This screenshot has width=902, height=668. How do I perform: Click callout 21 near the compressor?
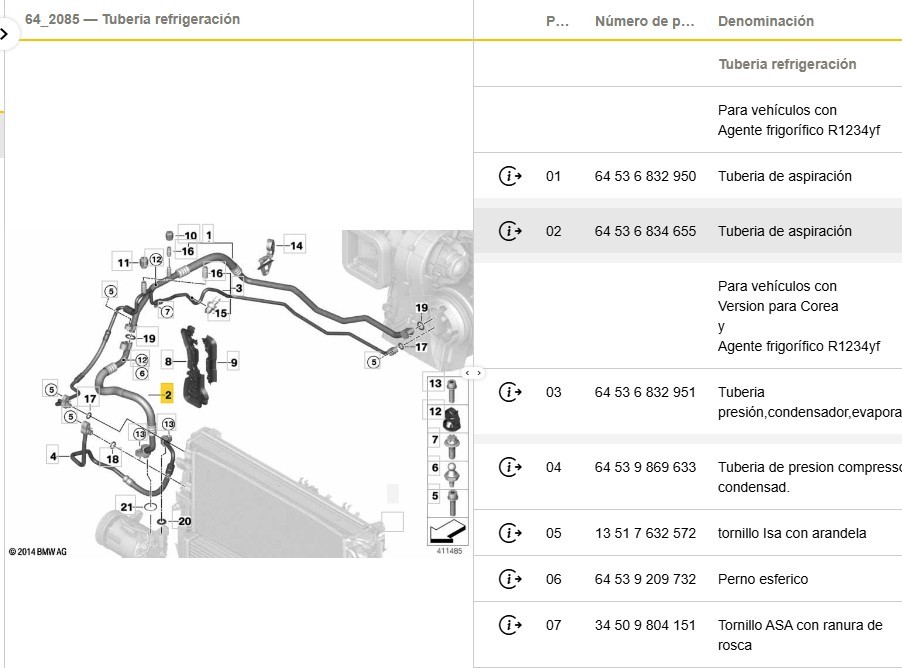click(126, 507)
